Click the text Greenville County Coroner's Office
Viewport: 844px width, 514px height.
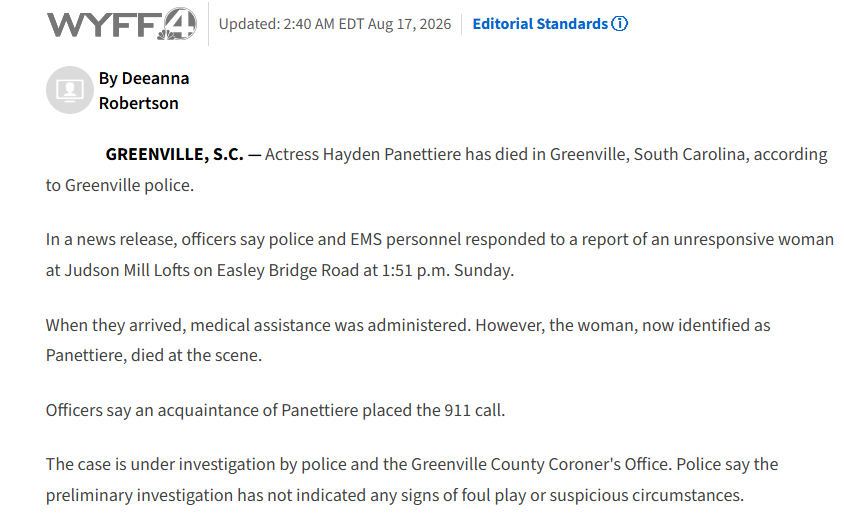(540, 464)
